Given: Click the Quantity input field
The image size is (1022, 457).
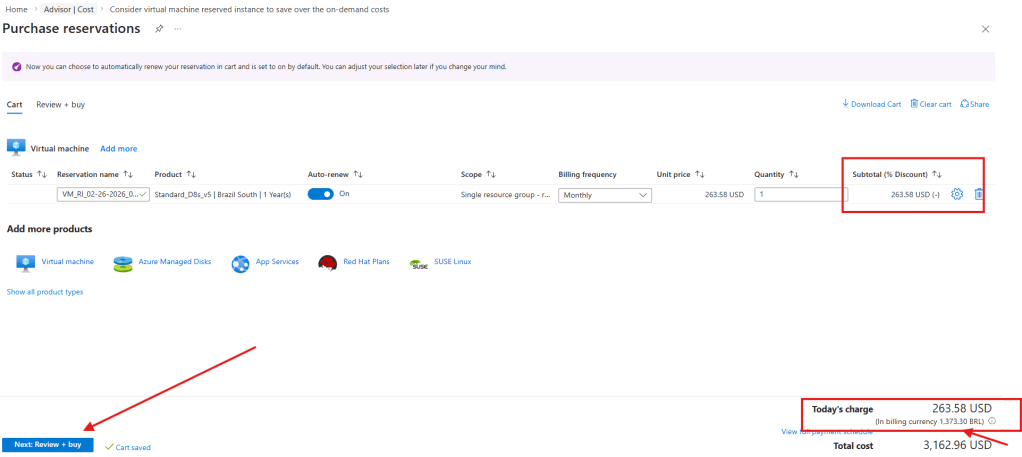Looking at the screenshot, I should [x=800, y=194].
